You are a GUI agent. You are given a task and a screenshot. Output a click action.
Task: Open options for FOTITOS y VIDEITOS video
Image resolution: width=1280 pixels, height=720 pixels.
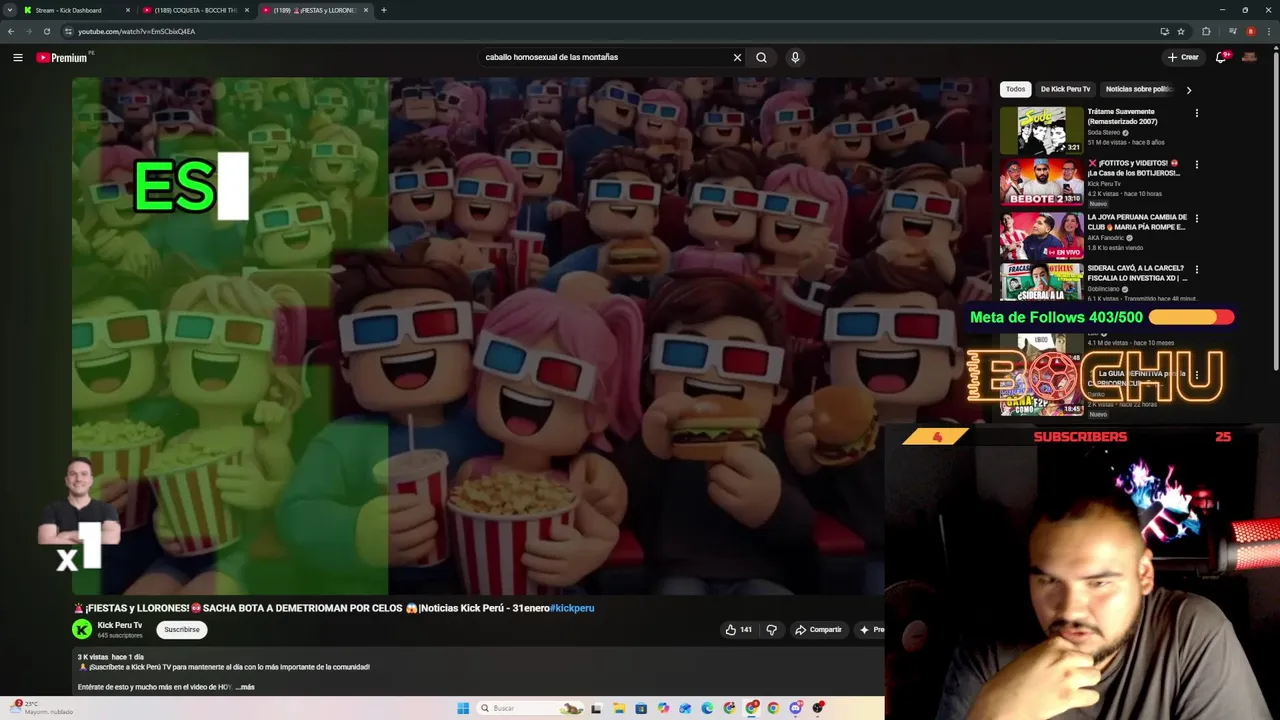[x=1196, y=164]
